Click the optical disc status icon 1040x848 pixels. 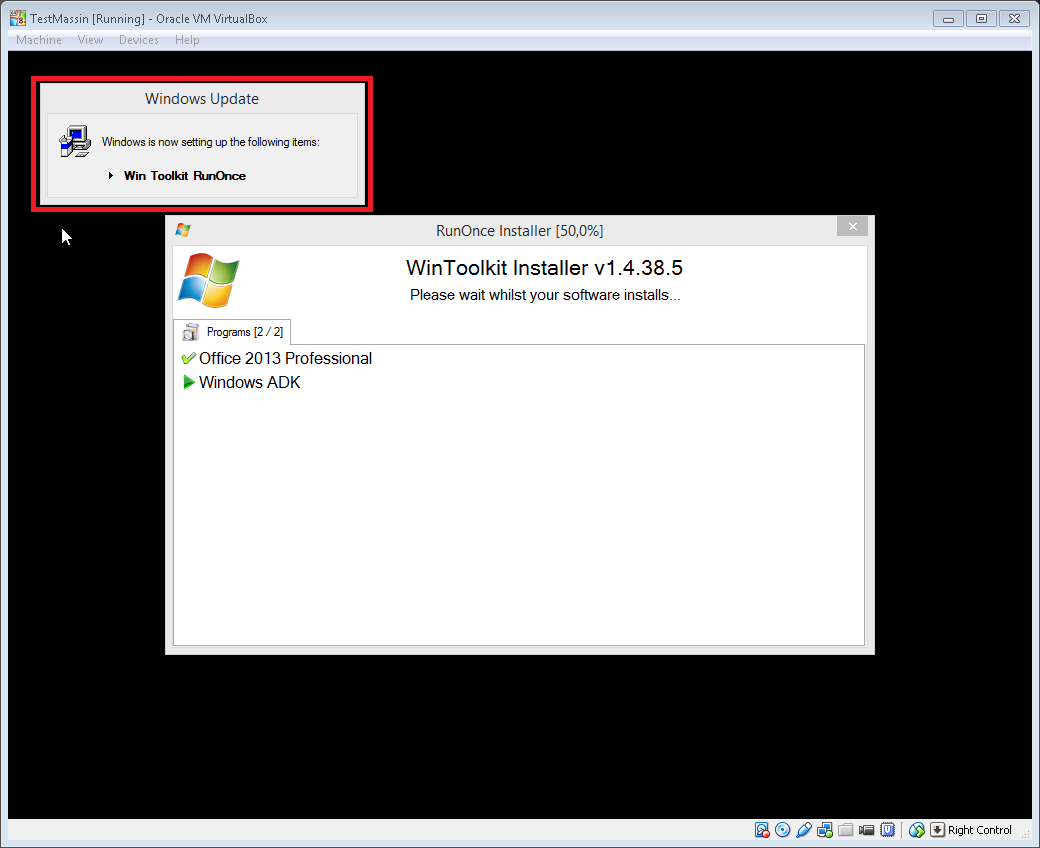pyautogui.click(x=783, y=830)
